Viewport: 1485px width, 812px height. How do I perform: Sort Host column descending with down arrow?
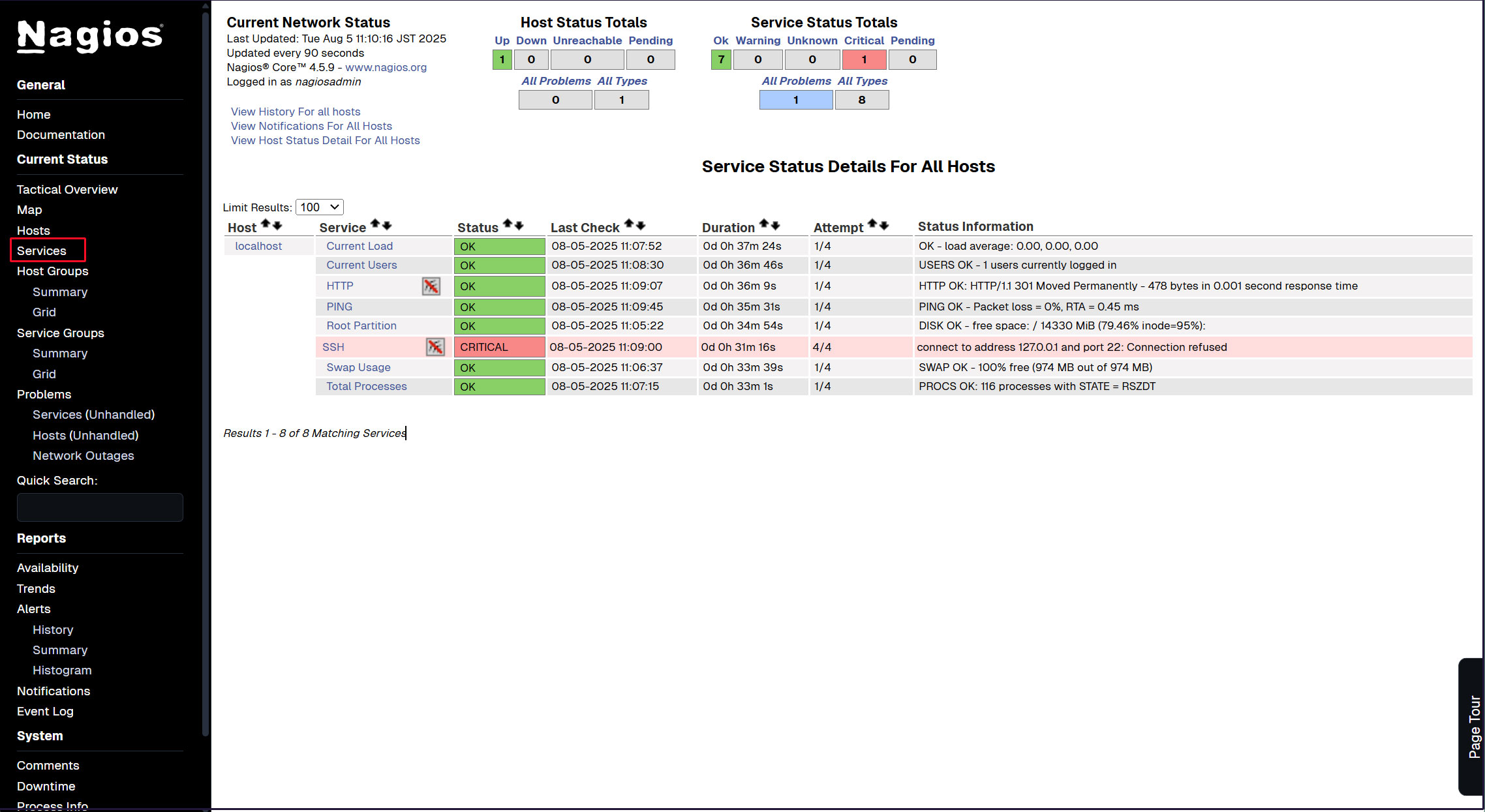[277, 225]
